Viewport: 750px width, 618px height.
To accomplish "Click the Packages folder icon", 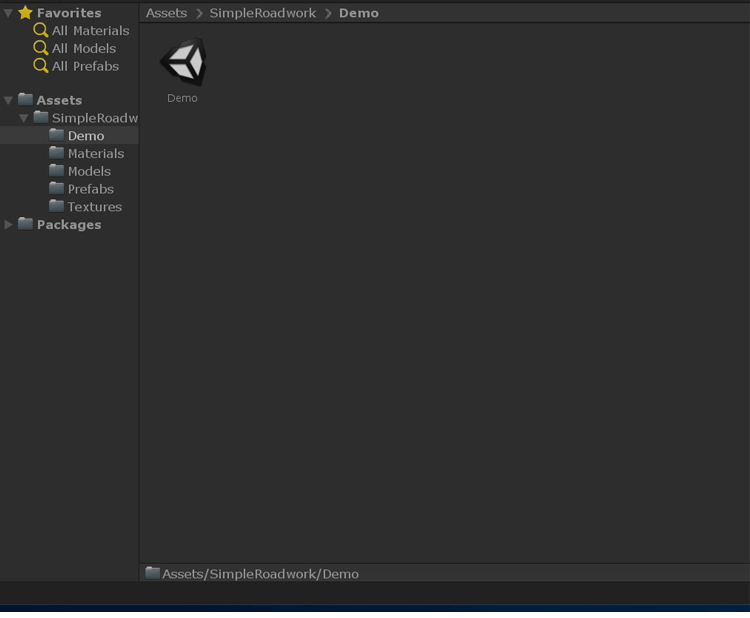I will [x=25, y=224].
